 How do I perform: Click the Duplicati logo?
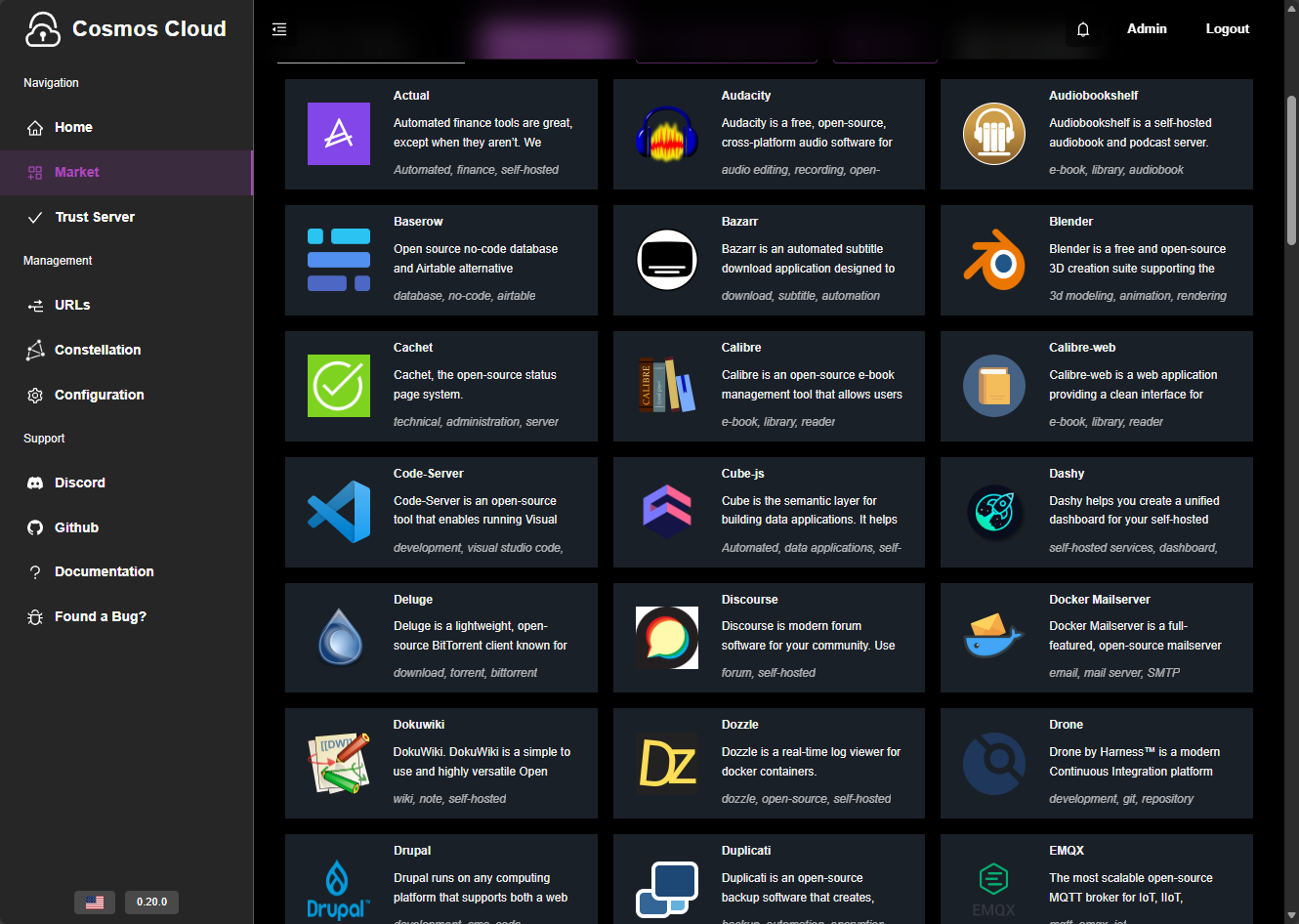(x=667, y=889)
